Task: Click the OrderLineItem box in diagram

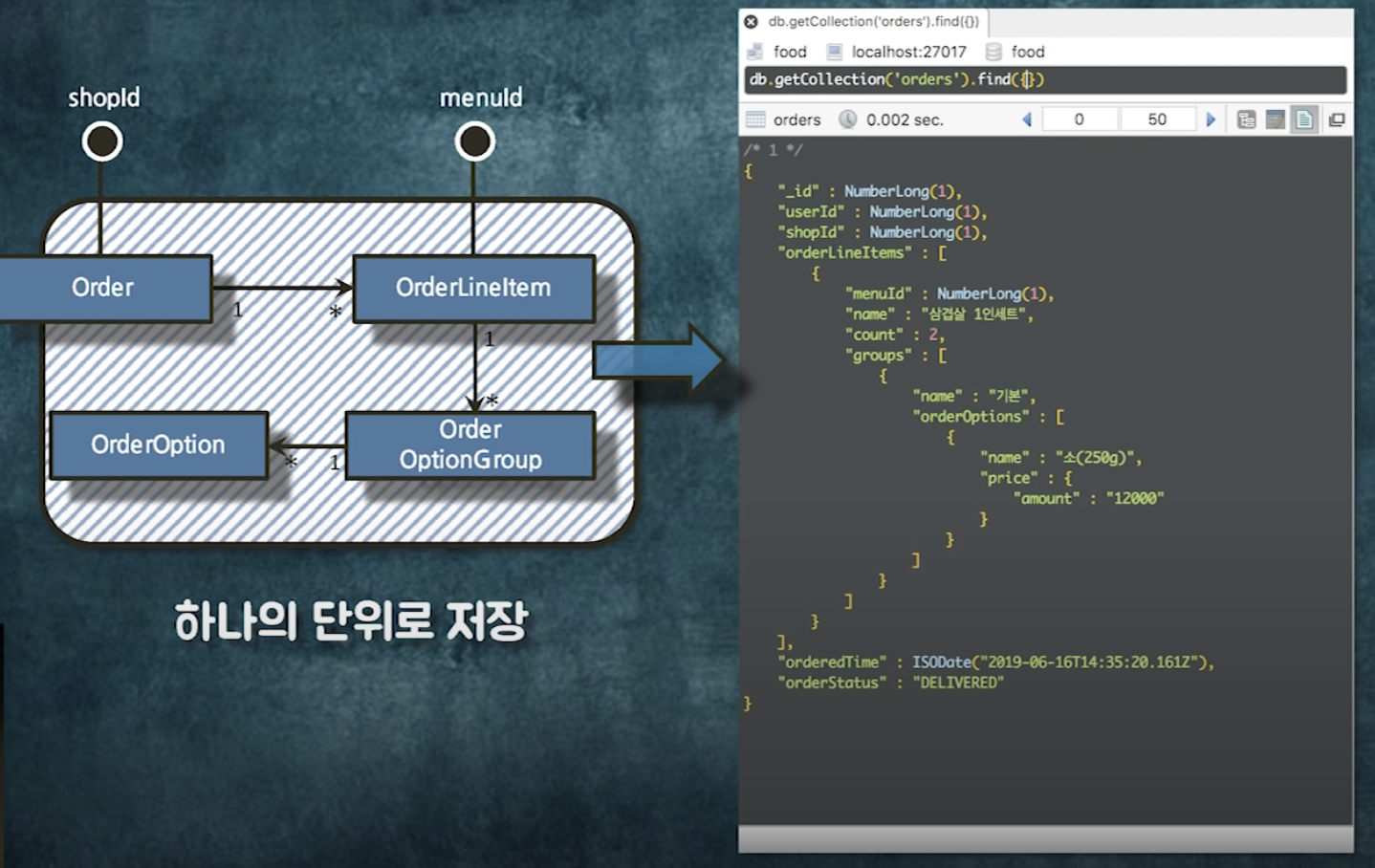Action: coord(474,288)
